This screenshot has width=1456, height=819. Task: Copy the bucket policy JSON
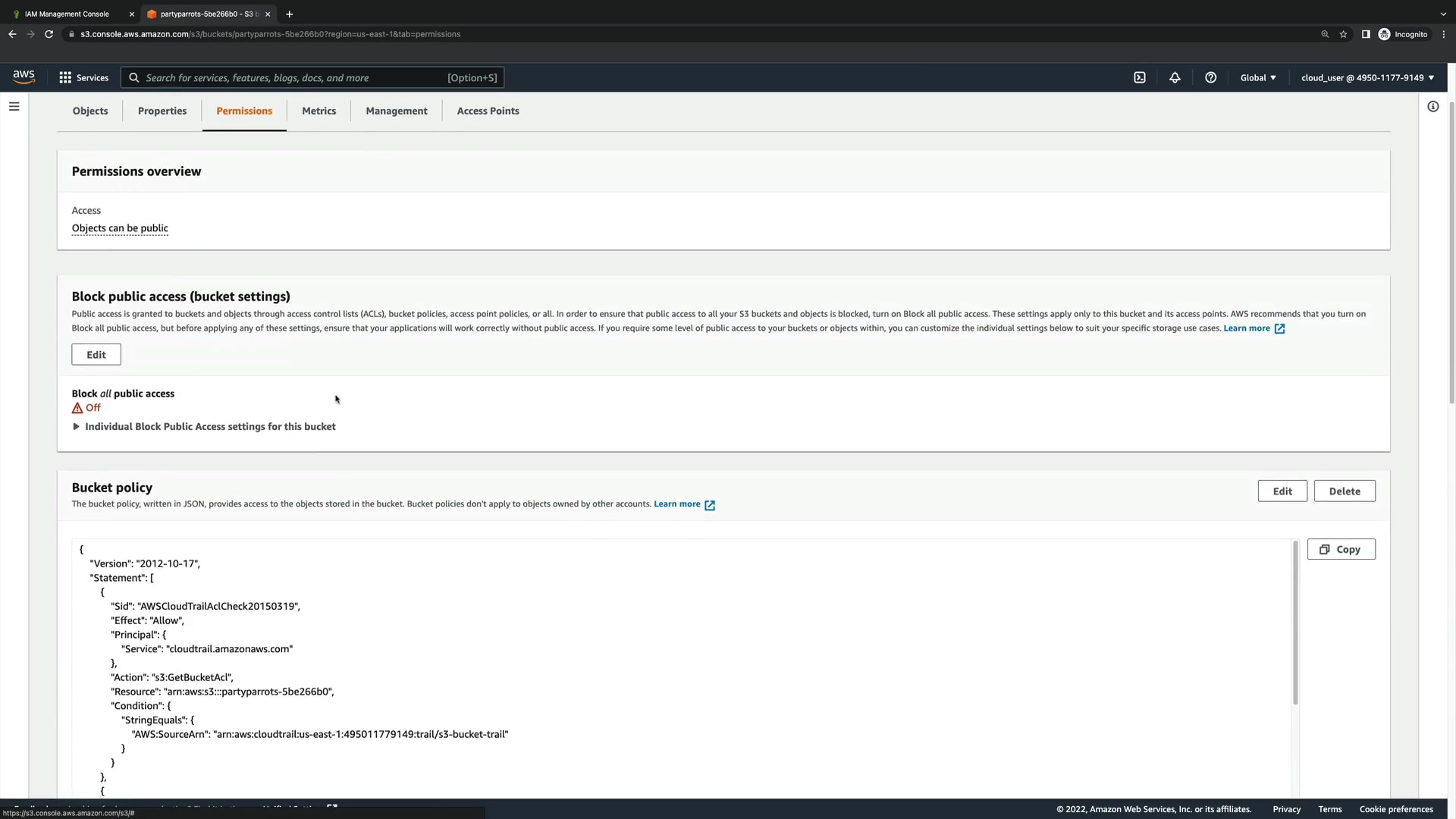1341,550
